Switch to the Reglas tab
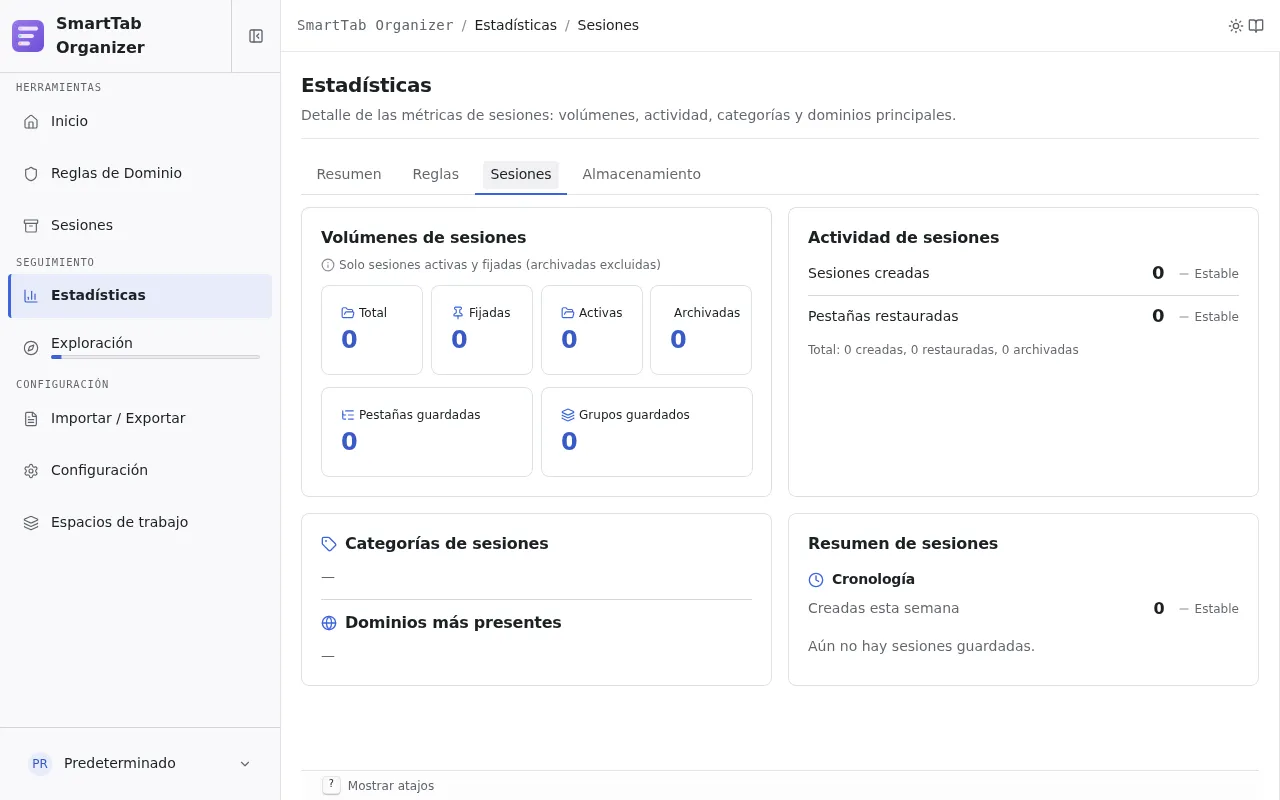The width and height of the screenshot is (1280, 800). point(436,174)
